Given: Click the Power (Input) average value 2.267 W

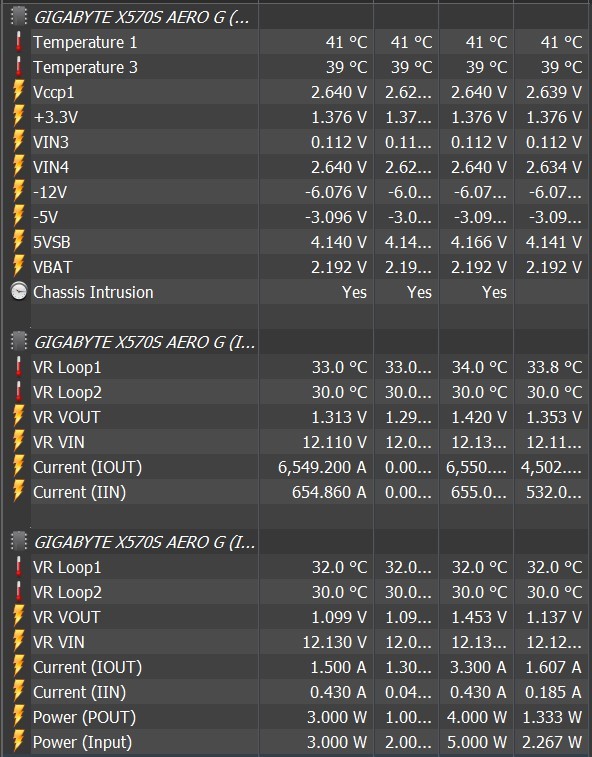Looking at the screenshot, I should coord(552,743).
